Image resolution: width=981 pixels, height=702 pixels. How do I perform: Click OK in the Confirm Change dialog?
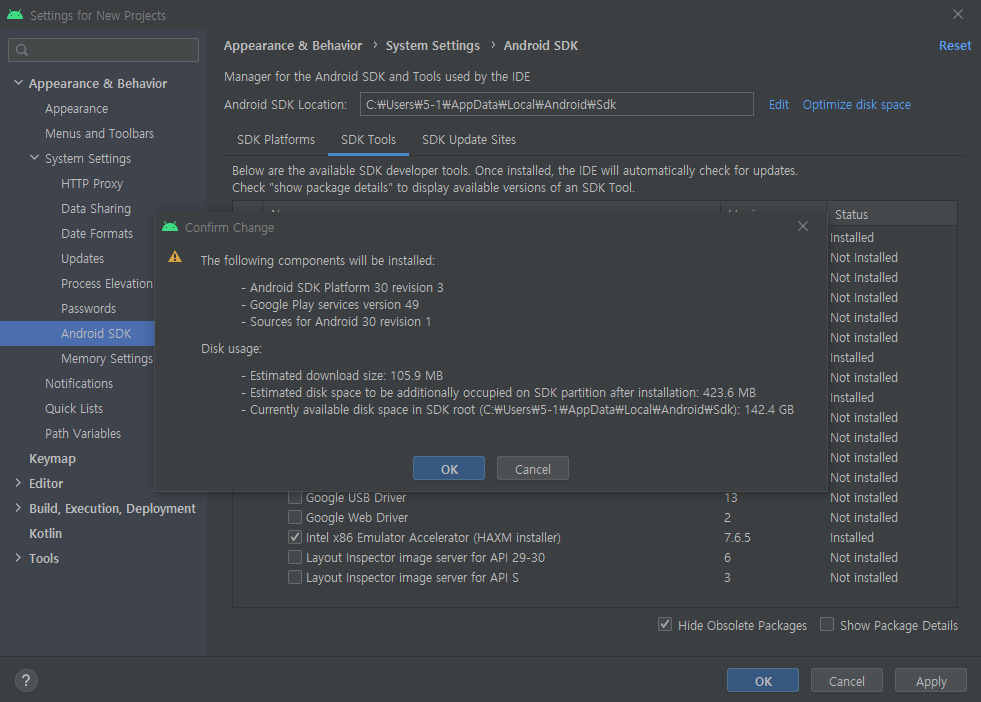click(x=449, y=469)
